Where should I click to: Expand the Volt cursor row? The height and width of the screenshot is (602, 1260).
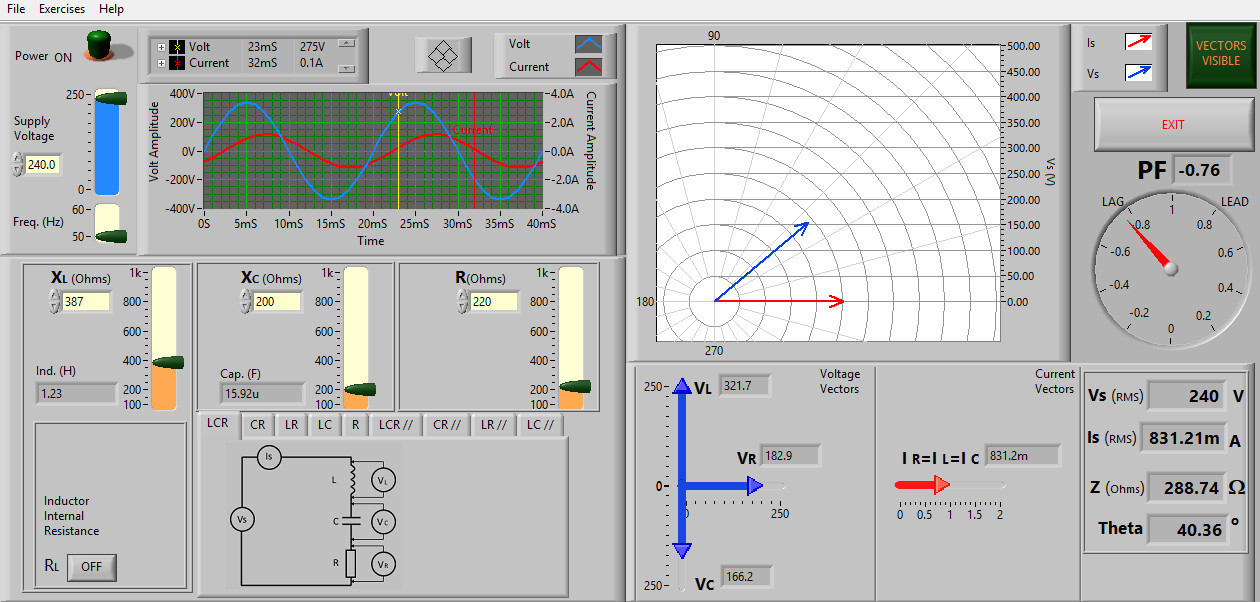pyautogui.click(x=160, y=47)
